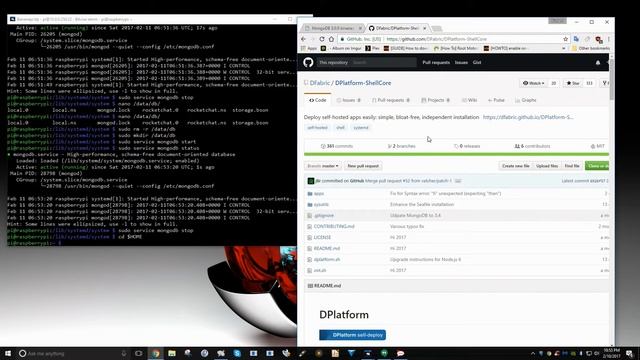Click Pull requests in GitHub header
Image resolution: width=640 pixels, height=360 pixels.
coord(436,62)
